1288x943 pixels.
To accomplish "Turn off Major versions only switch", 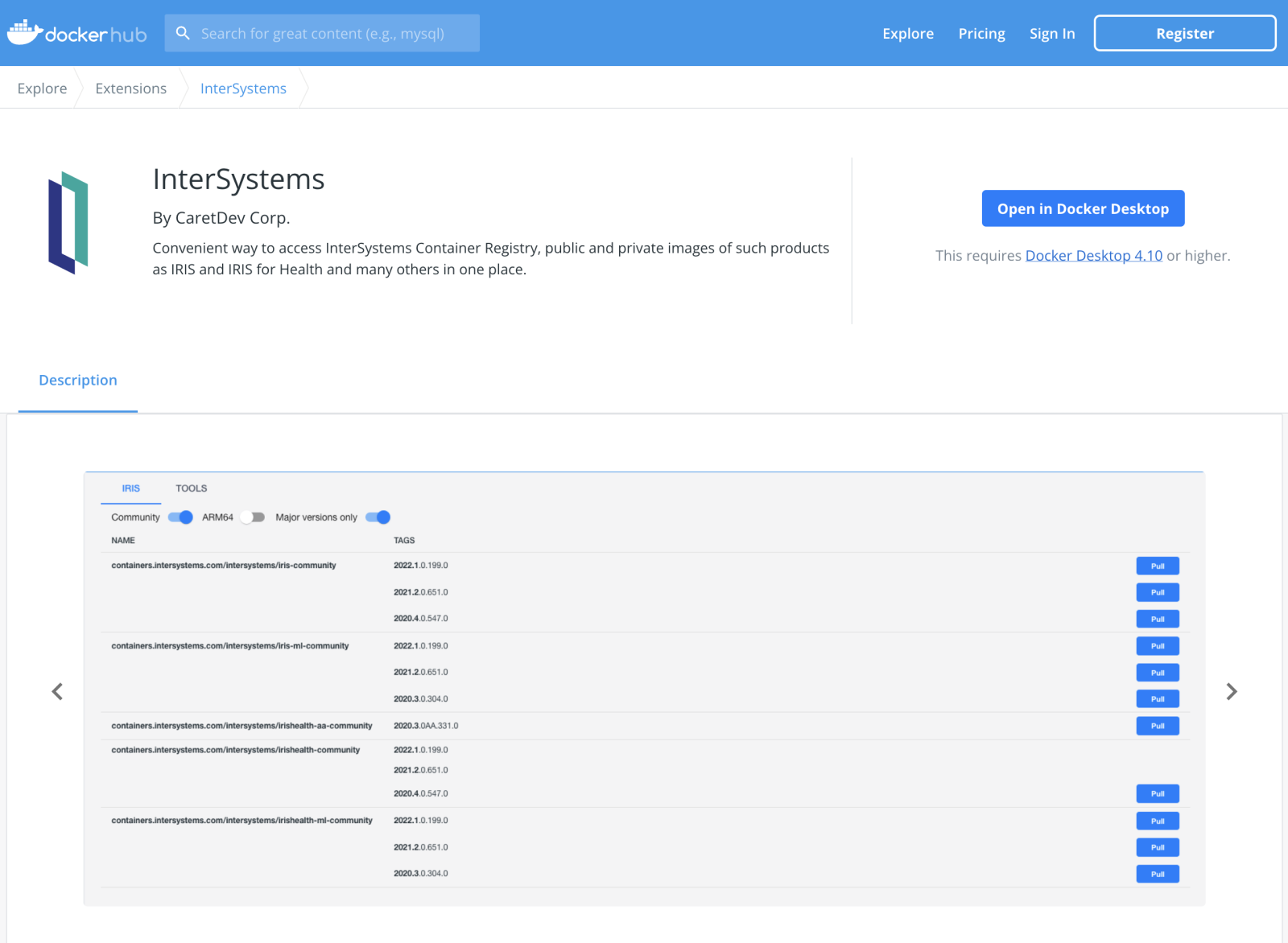I will click(x=378, y=517).
